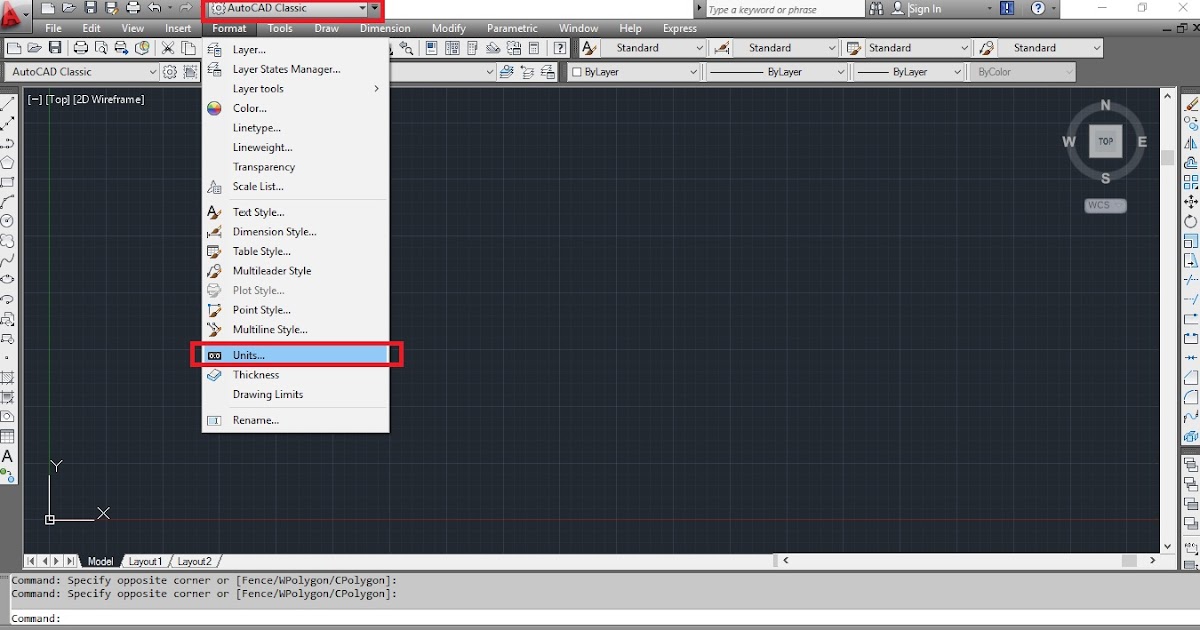Select the Polygon drawing tool
Screen dimensions: 1200x630
[x=9, y=160]
